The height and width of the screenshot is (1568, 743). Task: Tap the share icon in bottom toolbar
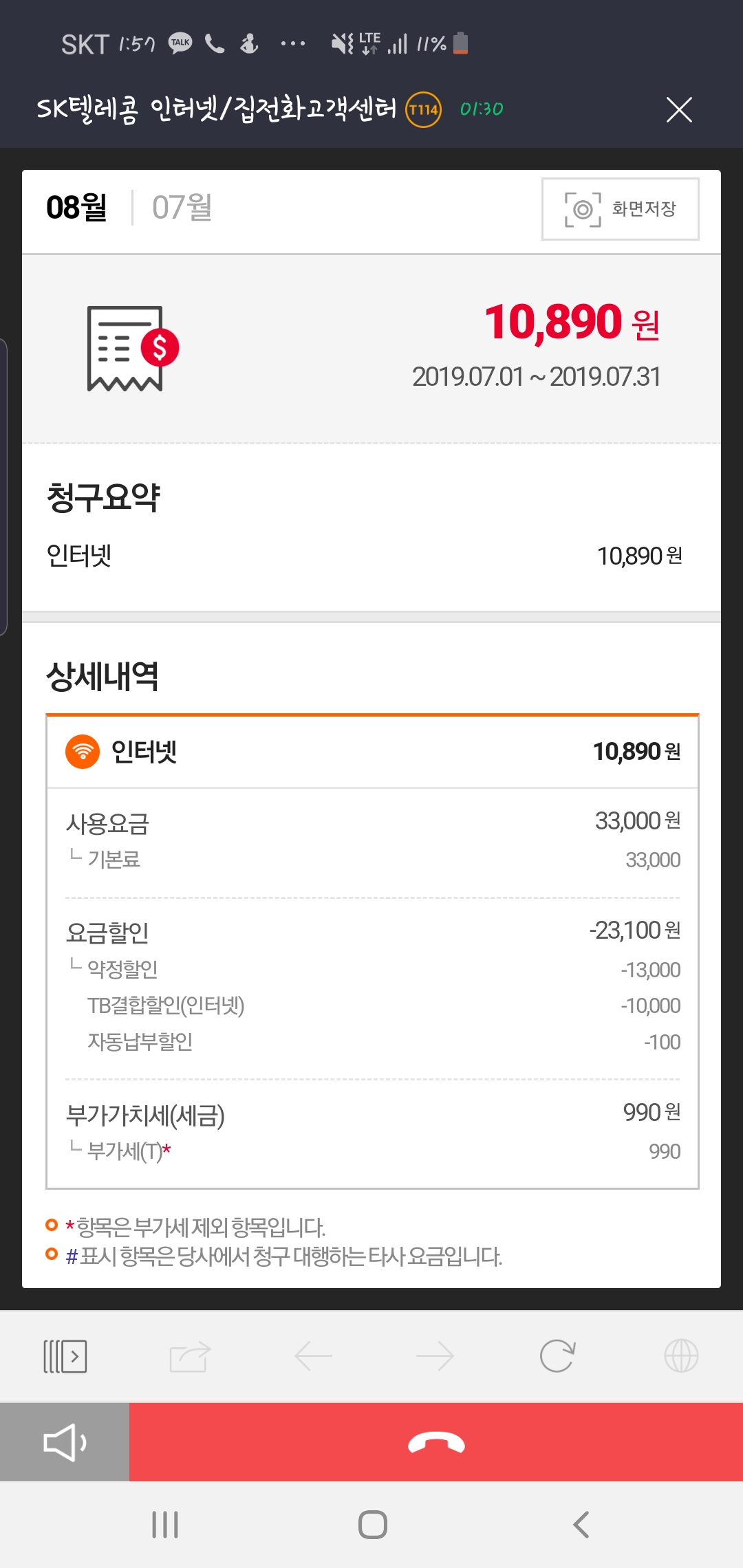[x=189, y=1356]
